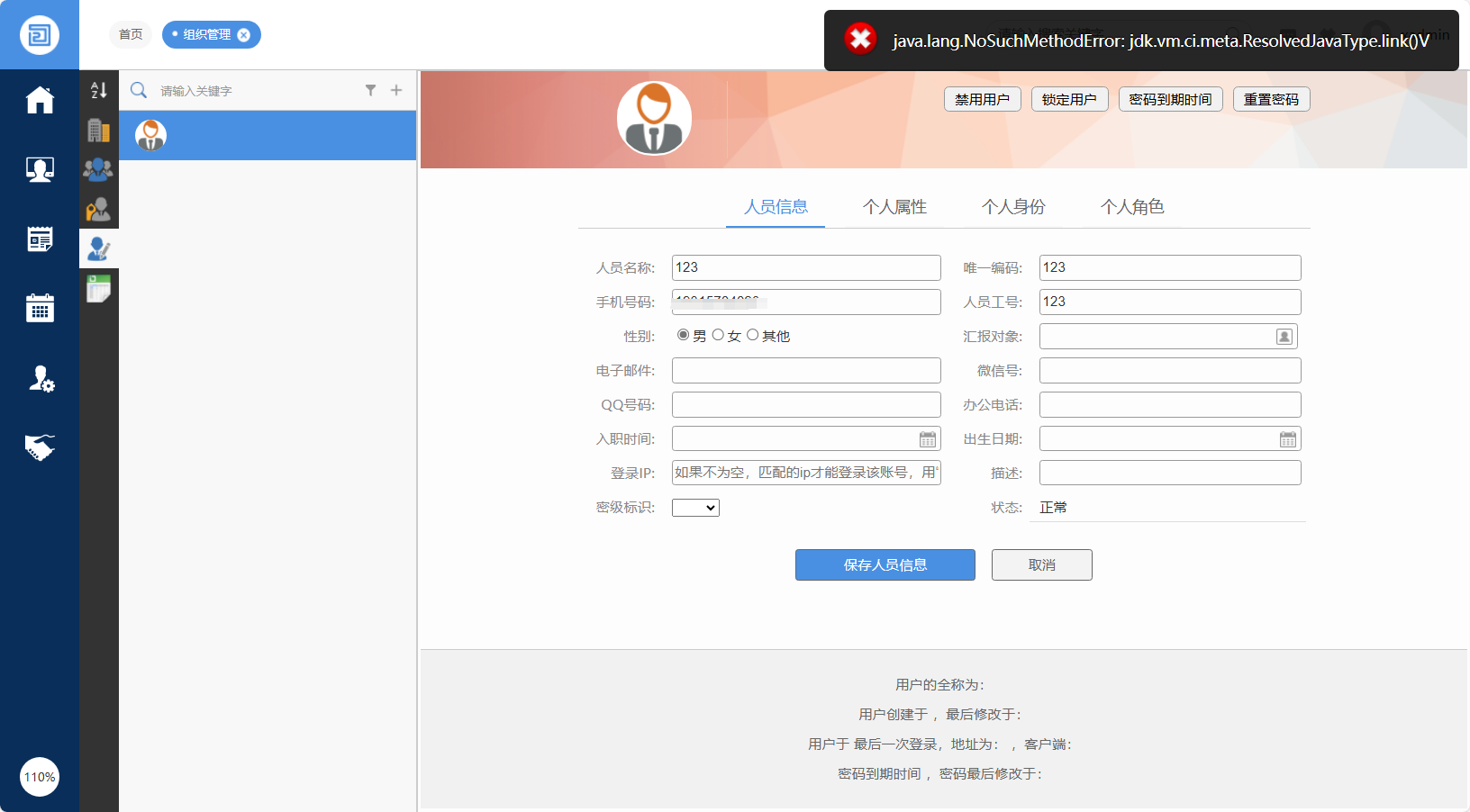Select the 女 gender radio button
1470x812 pixels.
pyautogui.click(x=718, y=335)
